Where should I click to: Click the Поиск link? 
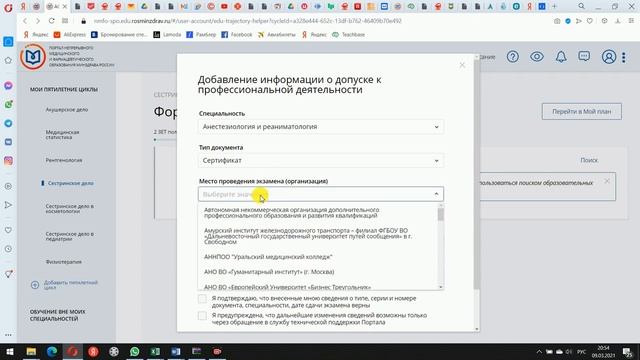tap(589, 160)
